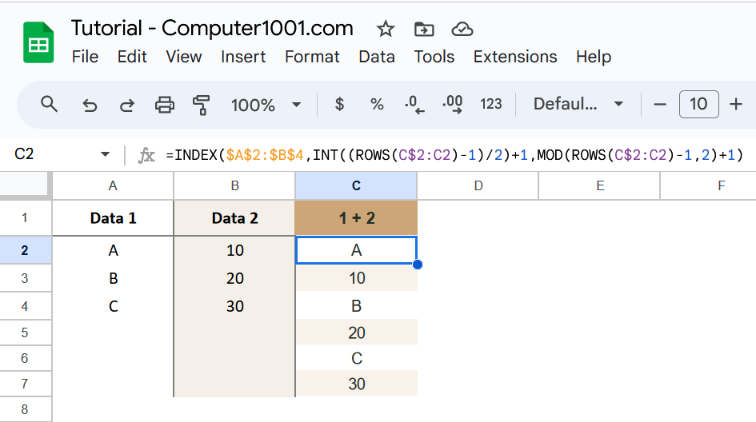The image size is (756, 422).
Task: Open the Extensions menu
Action: point(515,57)
